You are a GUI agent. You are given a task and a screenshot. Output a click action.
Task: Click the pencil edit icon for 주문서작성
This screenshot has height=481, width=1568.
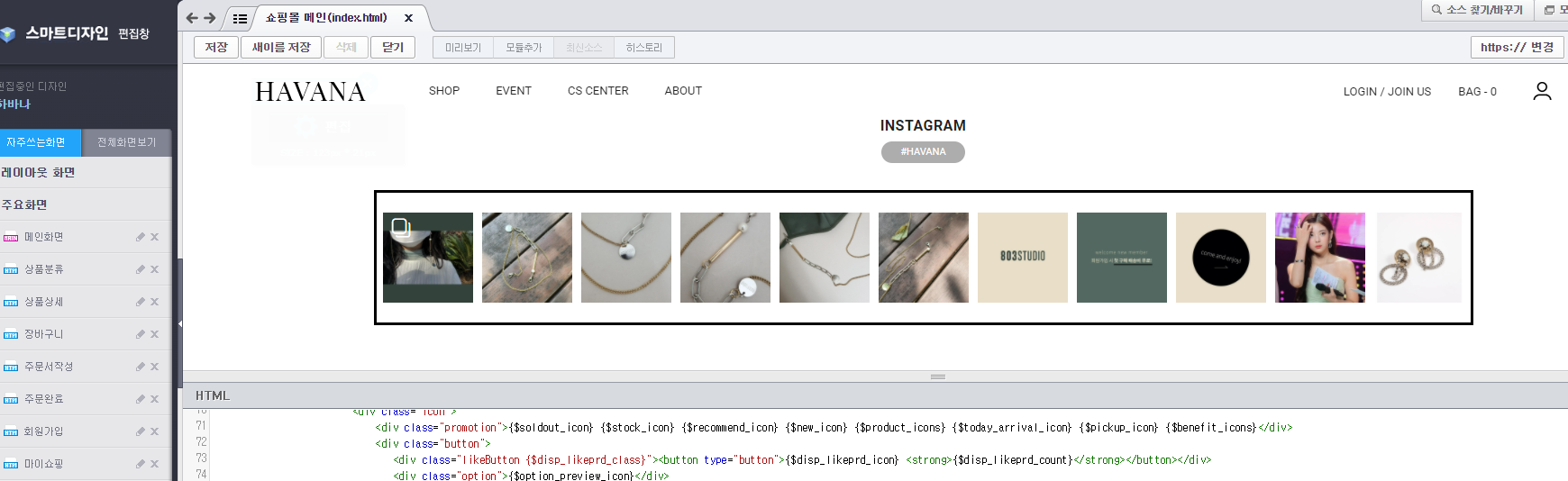pos(141,367)
